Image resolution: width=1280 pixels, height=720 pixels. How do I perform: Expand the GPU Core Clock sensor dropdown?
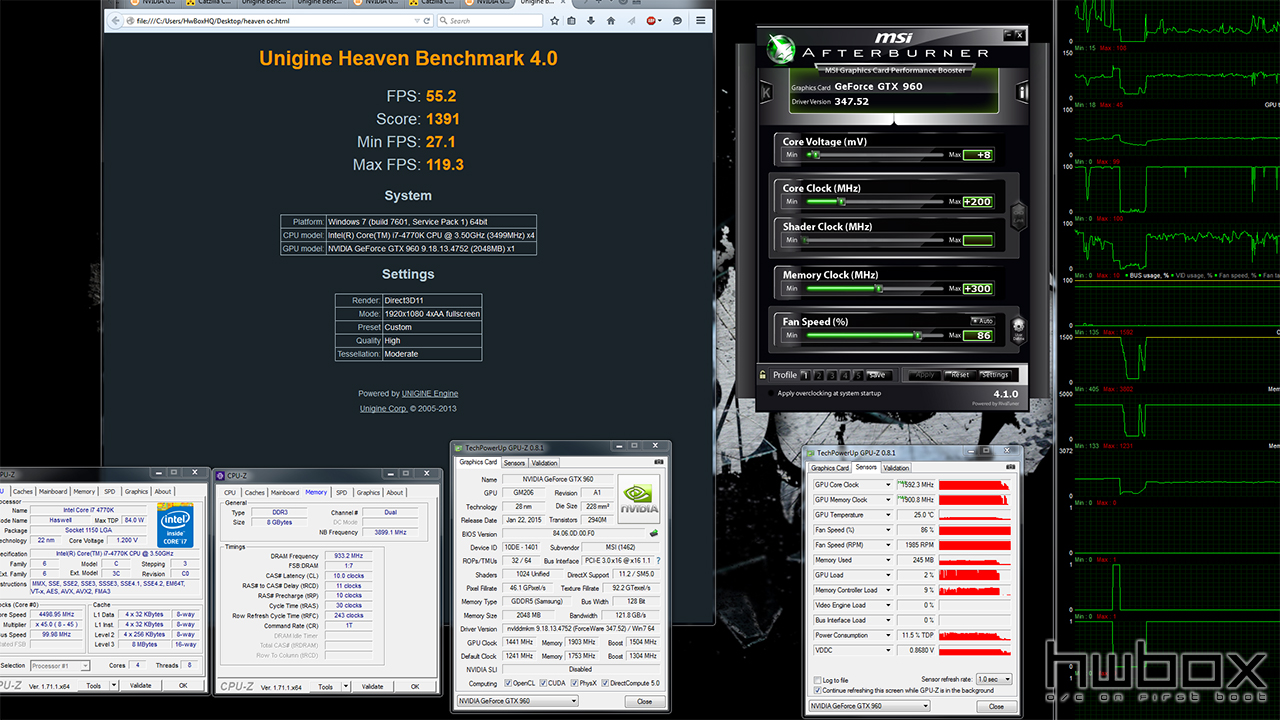click(887, 485)
